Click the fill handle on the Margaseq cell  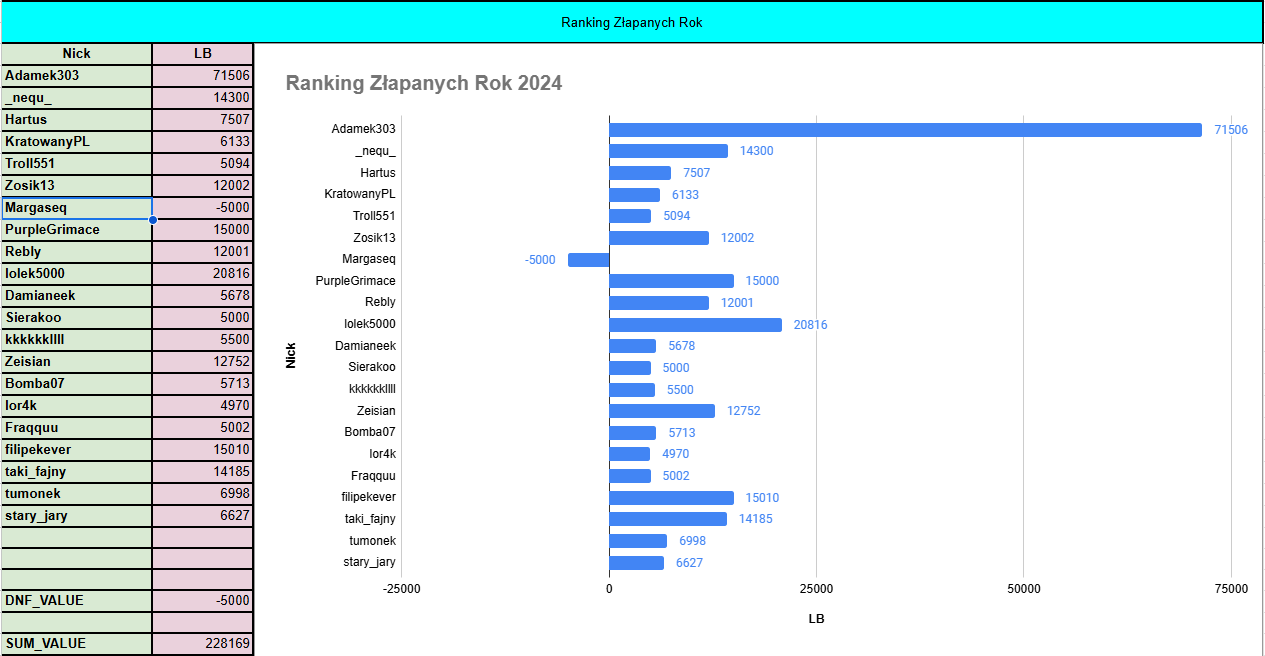tap(152, 219)
